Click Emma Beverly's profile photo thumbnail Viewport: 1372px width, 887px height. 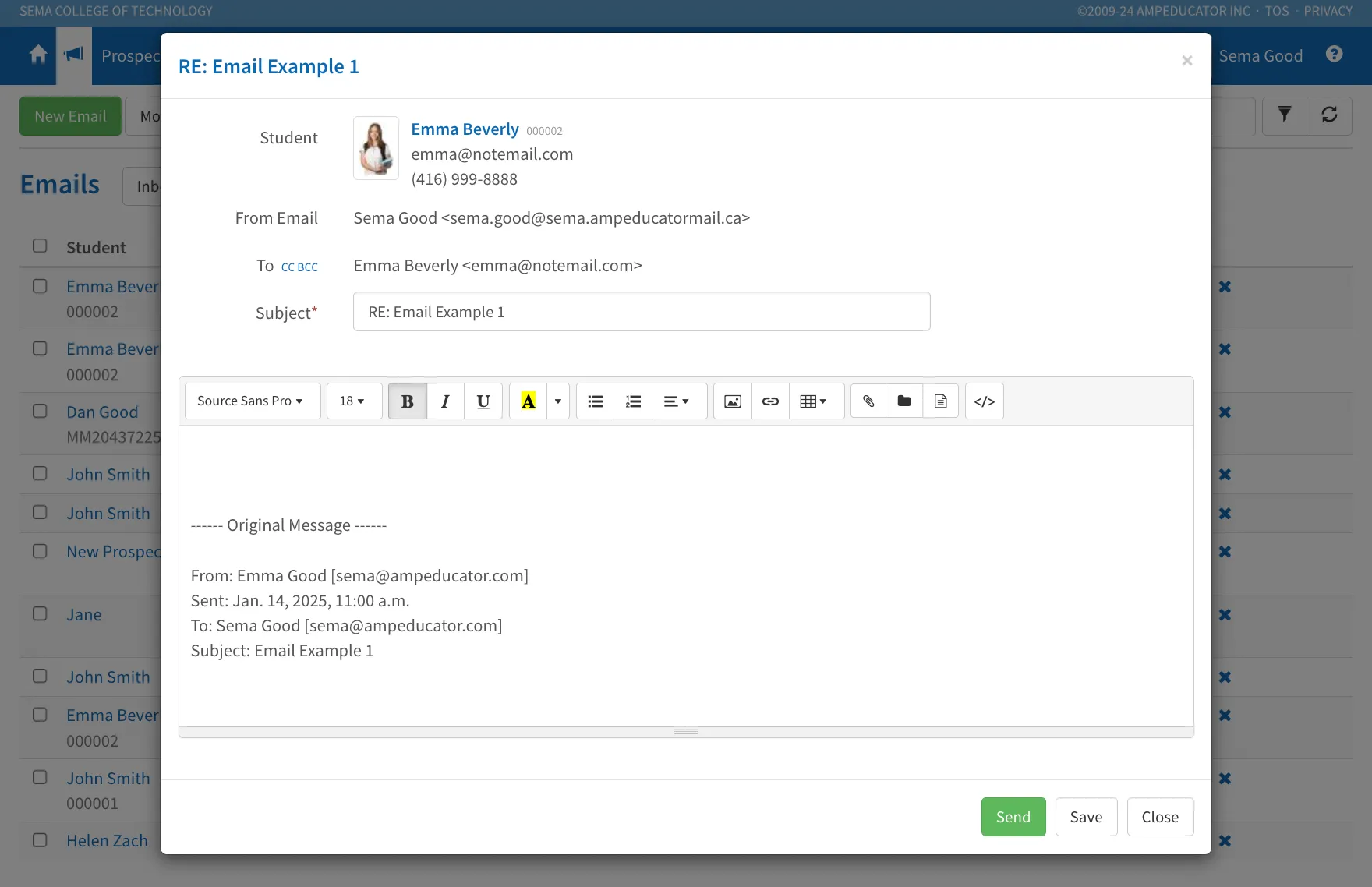coord(377,148)
